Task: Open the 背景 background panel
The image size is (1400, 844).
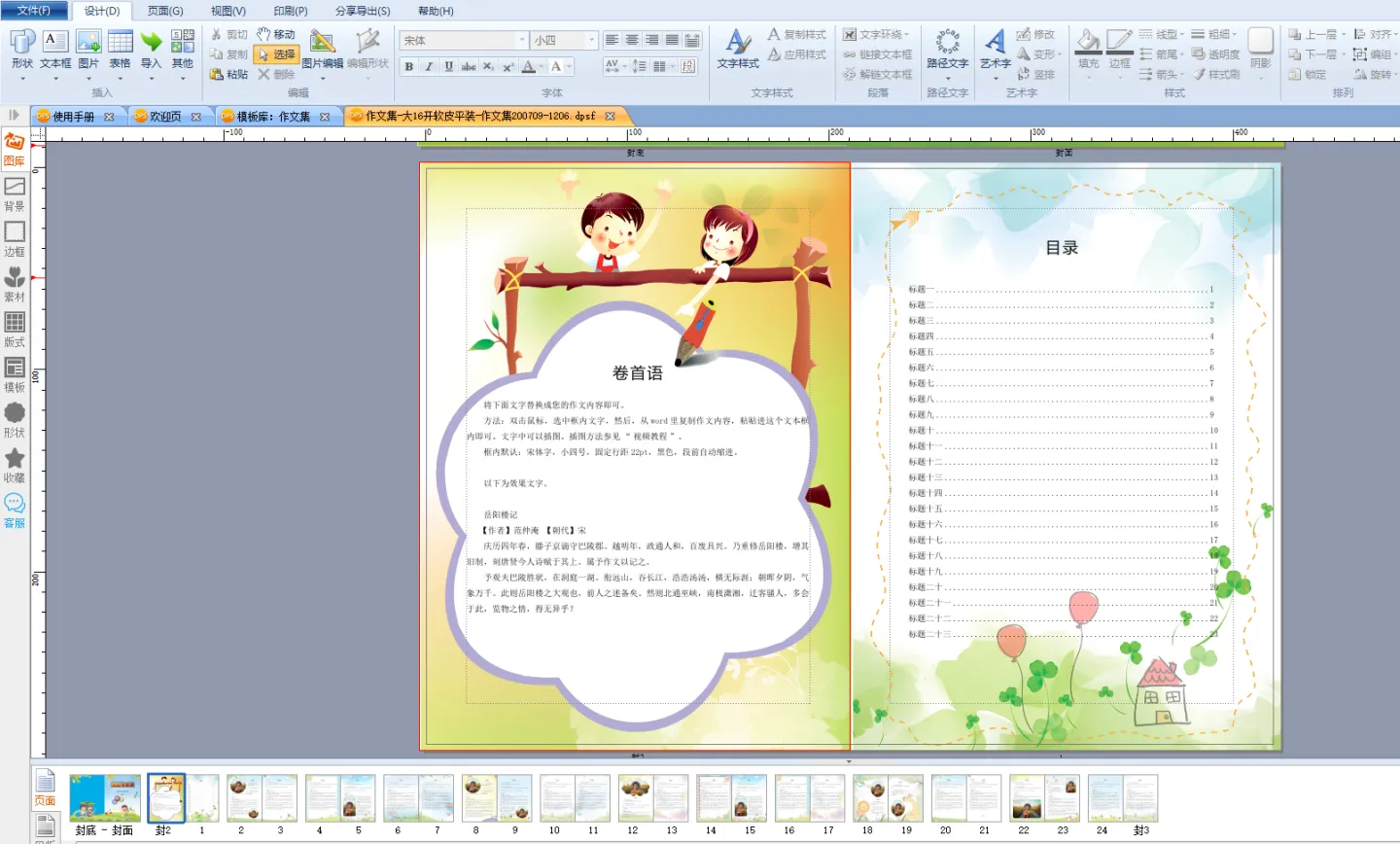Action: click(15, 194)
